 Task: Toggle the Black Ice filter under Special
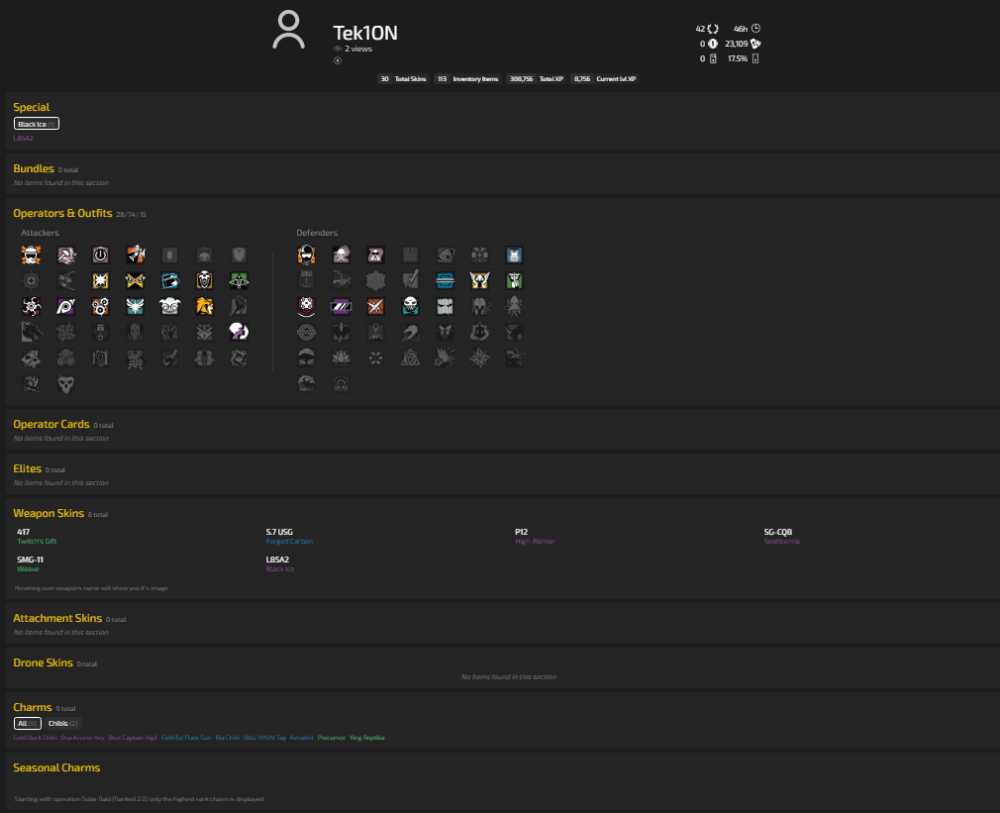click(x=36, y=124)
